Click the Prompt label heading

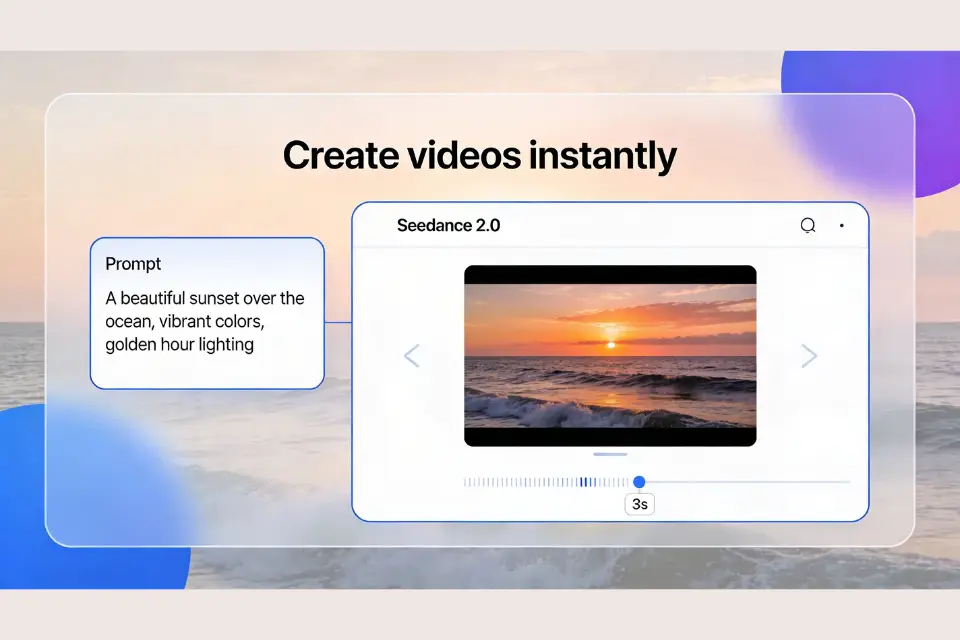coord(131,264)
